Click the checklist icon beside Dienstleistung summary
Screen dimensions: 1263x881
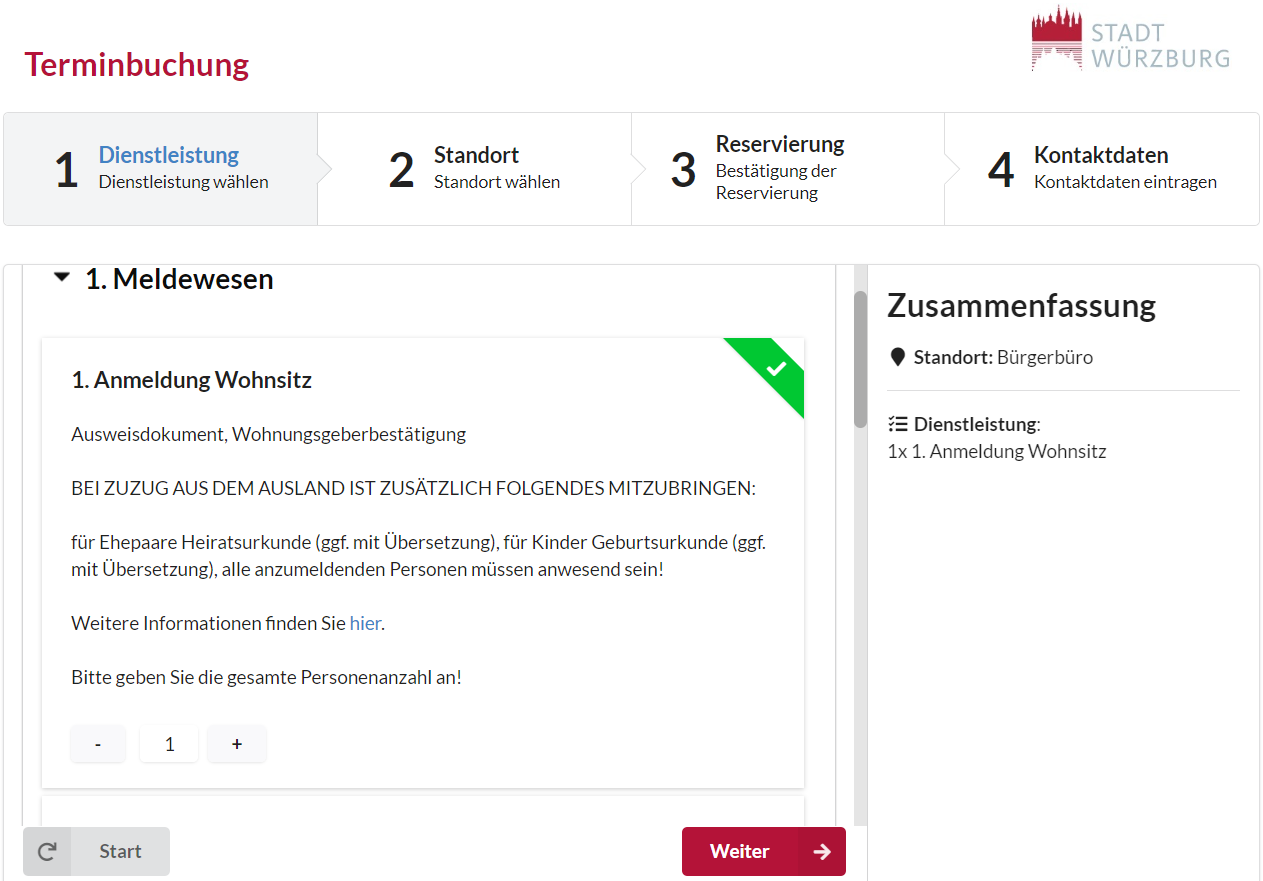[897, 424]
